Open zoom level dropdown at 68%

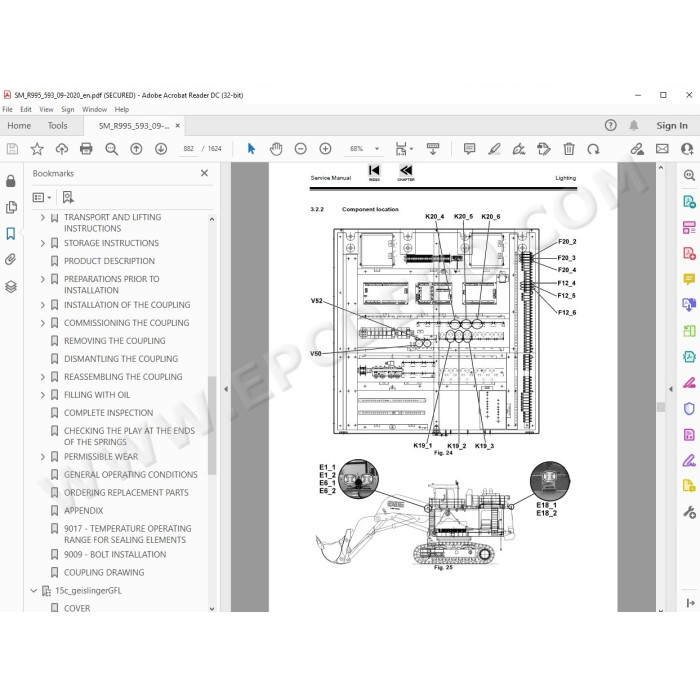[377, 149]
